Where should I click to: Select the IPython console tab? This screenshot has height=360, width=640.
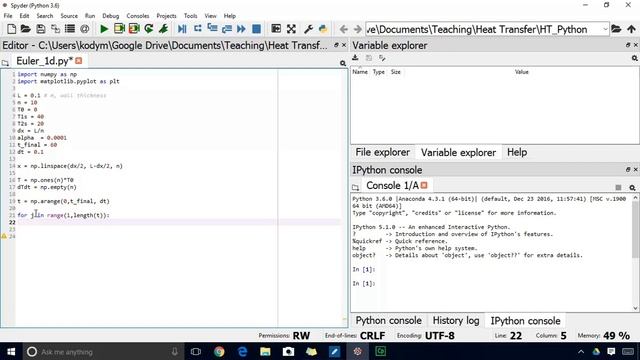[x=525, y=321]
